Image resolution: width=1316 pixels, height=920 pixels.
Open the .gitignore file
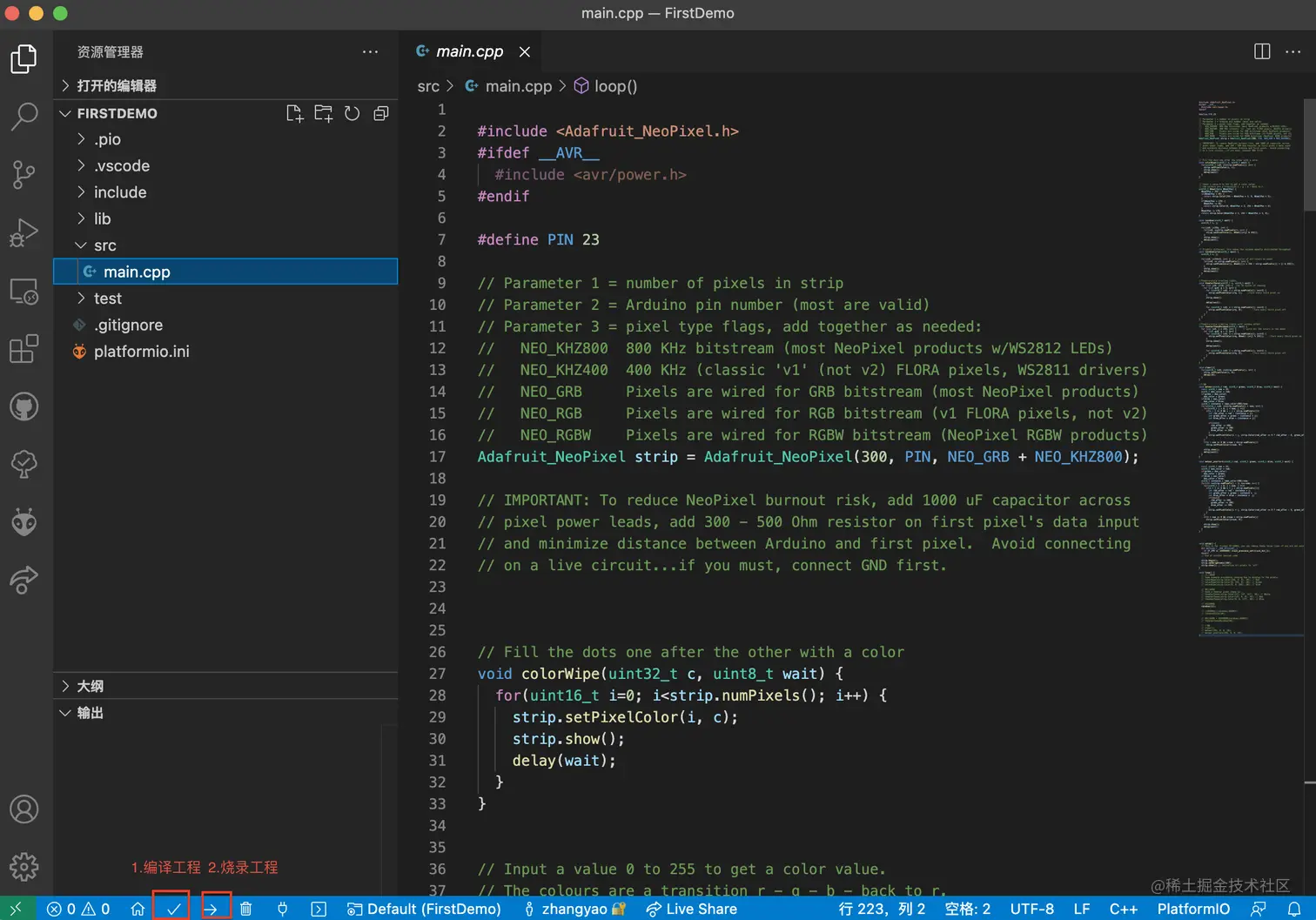point(225,325)
